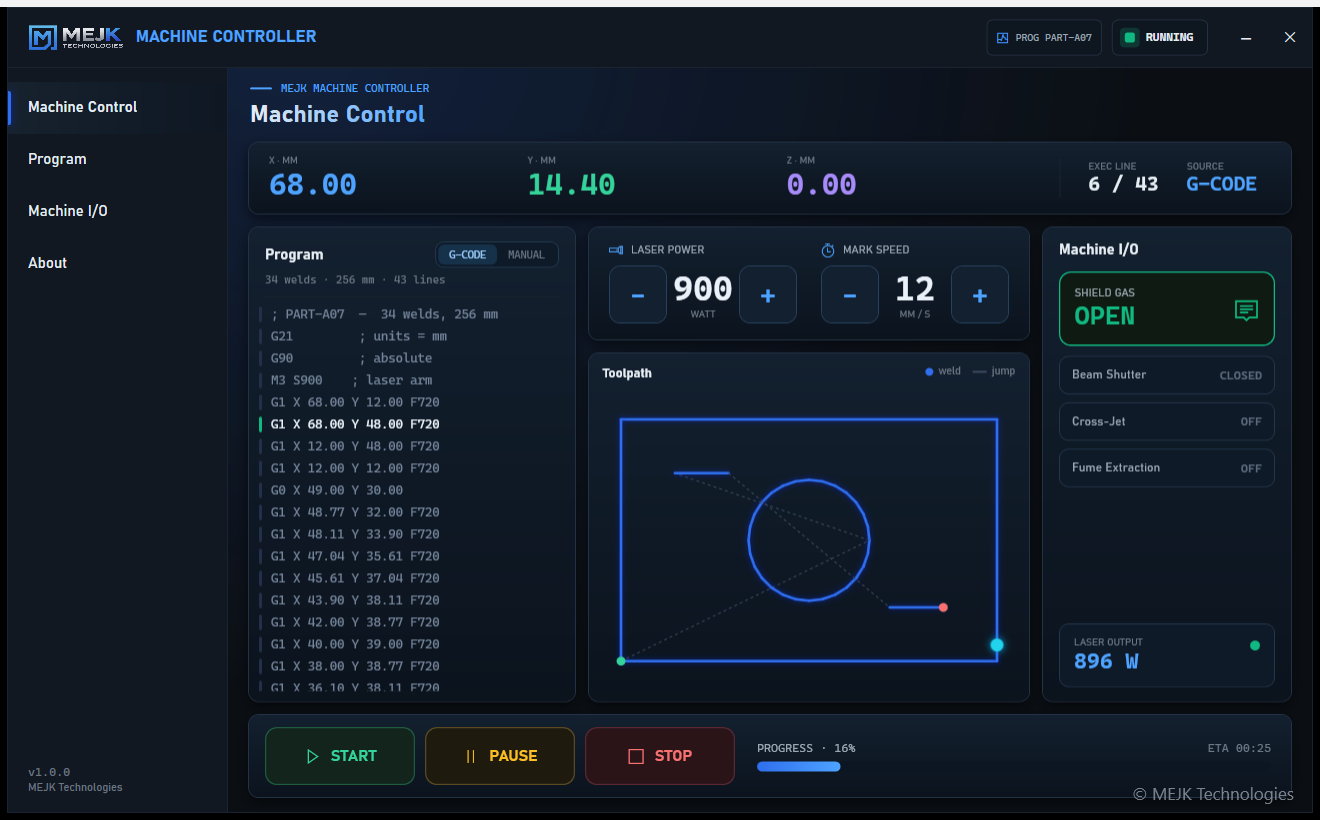1320x820 pixels.
Task: Switch program mode to G-CODE
Action: coord(467,255)
